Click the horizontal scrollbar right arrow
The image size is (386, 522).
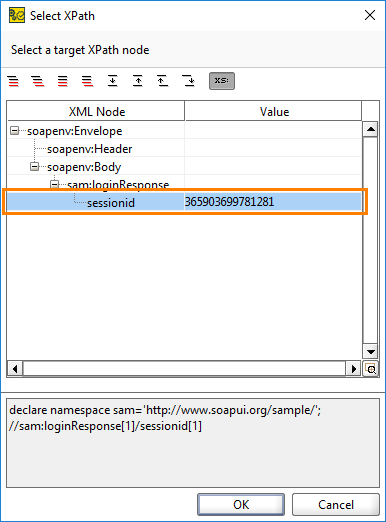click(353, 369)
